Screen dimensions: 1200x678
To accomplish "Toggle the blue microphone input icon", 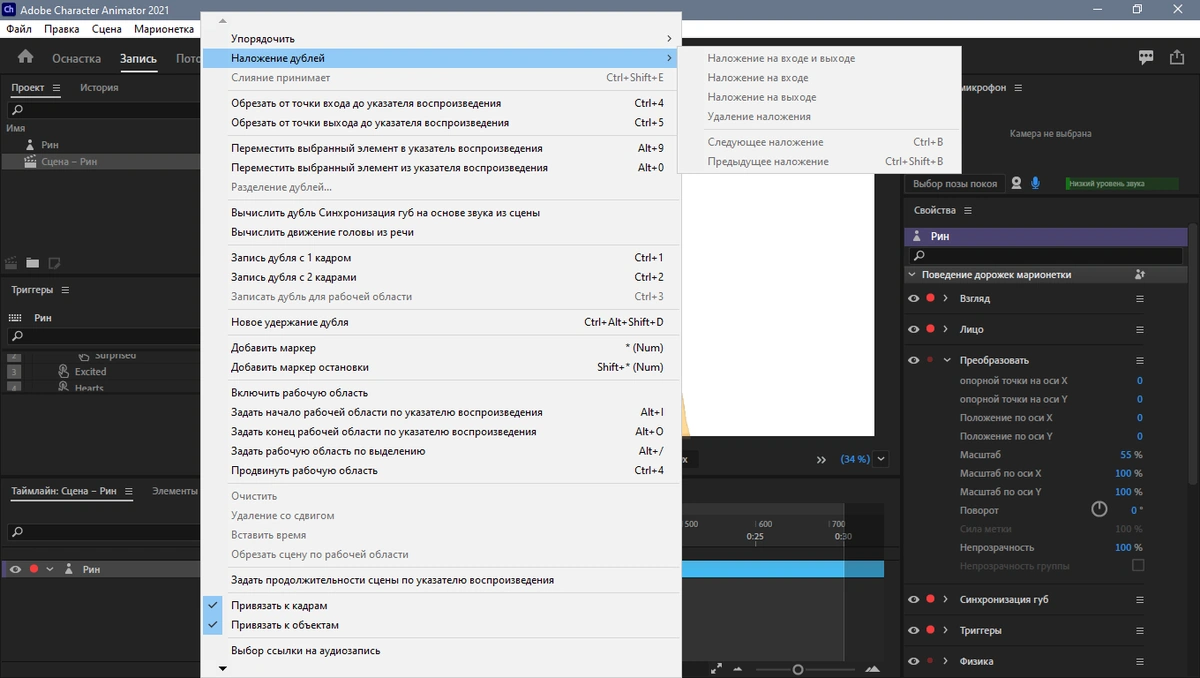I will tap(1036, 183).
